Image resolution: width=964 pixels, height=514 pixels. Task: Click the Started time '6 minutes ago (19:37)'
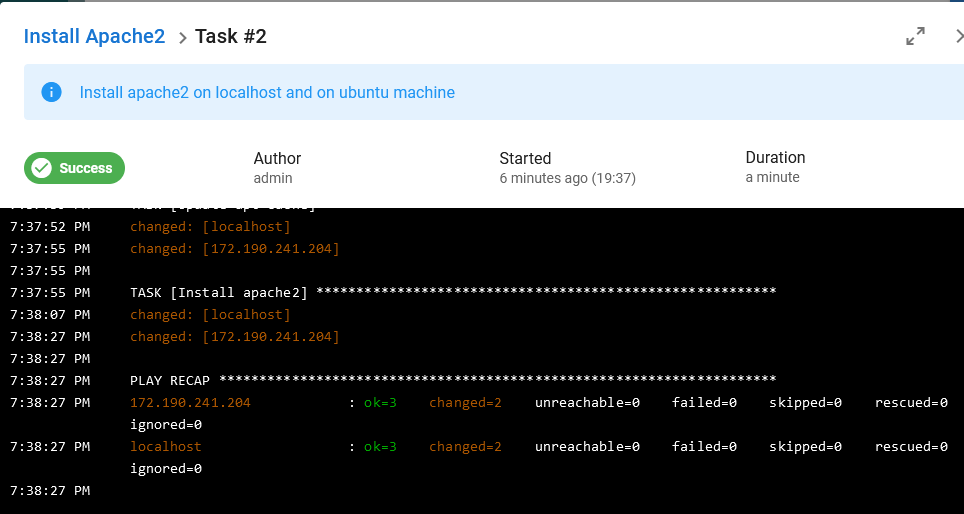tap(567, 178)
